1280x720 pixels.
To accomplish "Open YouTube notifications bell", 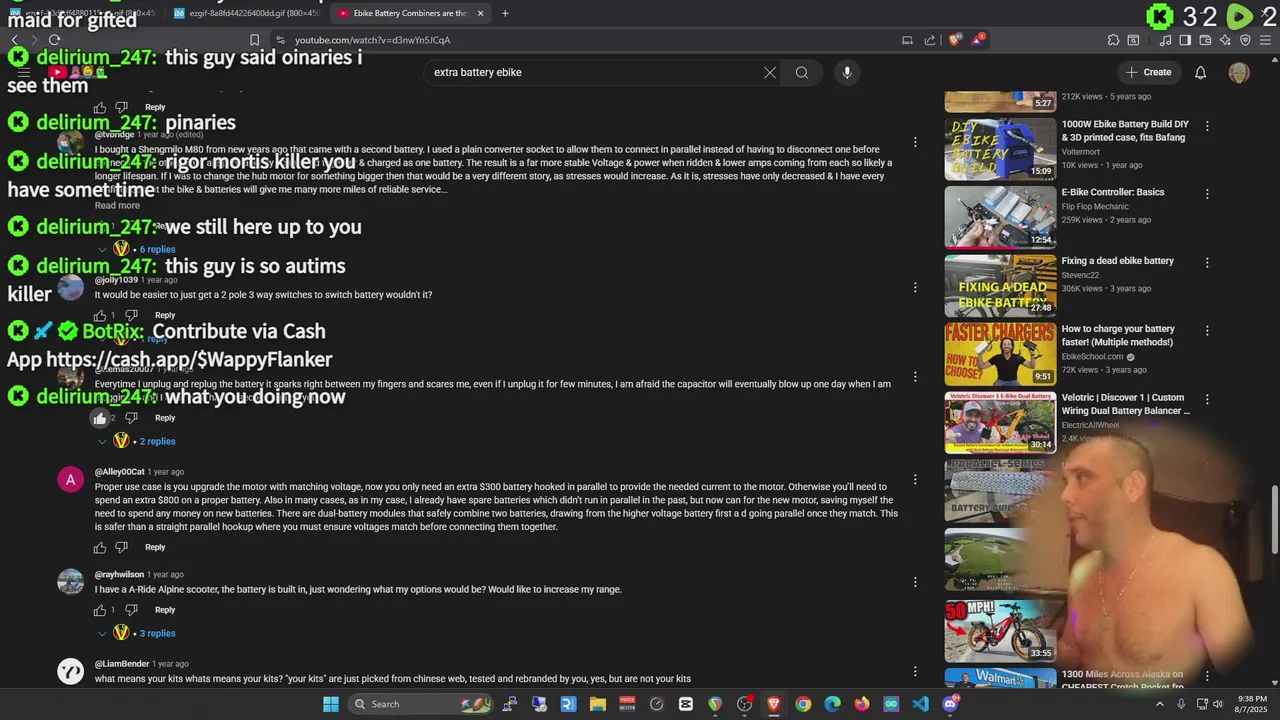I will (1200, 72).
